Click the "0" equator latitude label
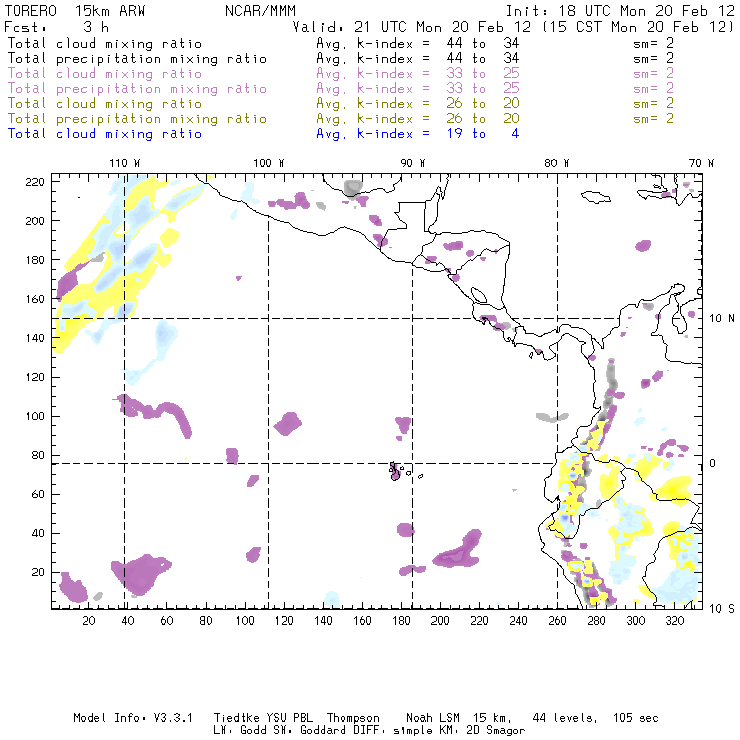740x740 pixels. point(712,463)
